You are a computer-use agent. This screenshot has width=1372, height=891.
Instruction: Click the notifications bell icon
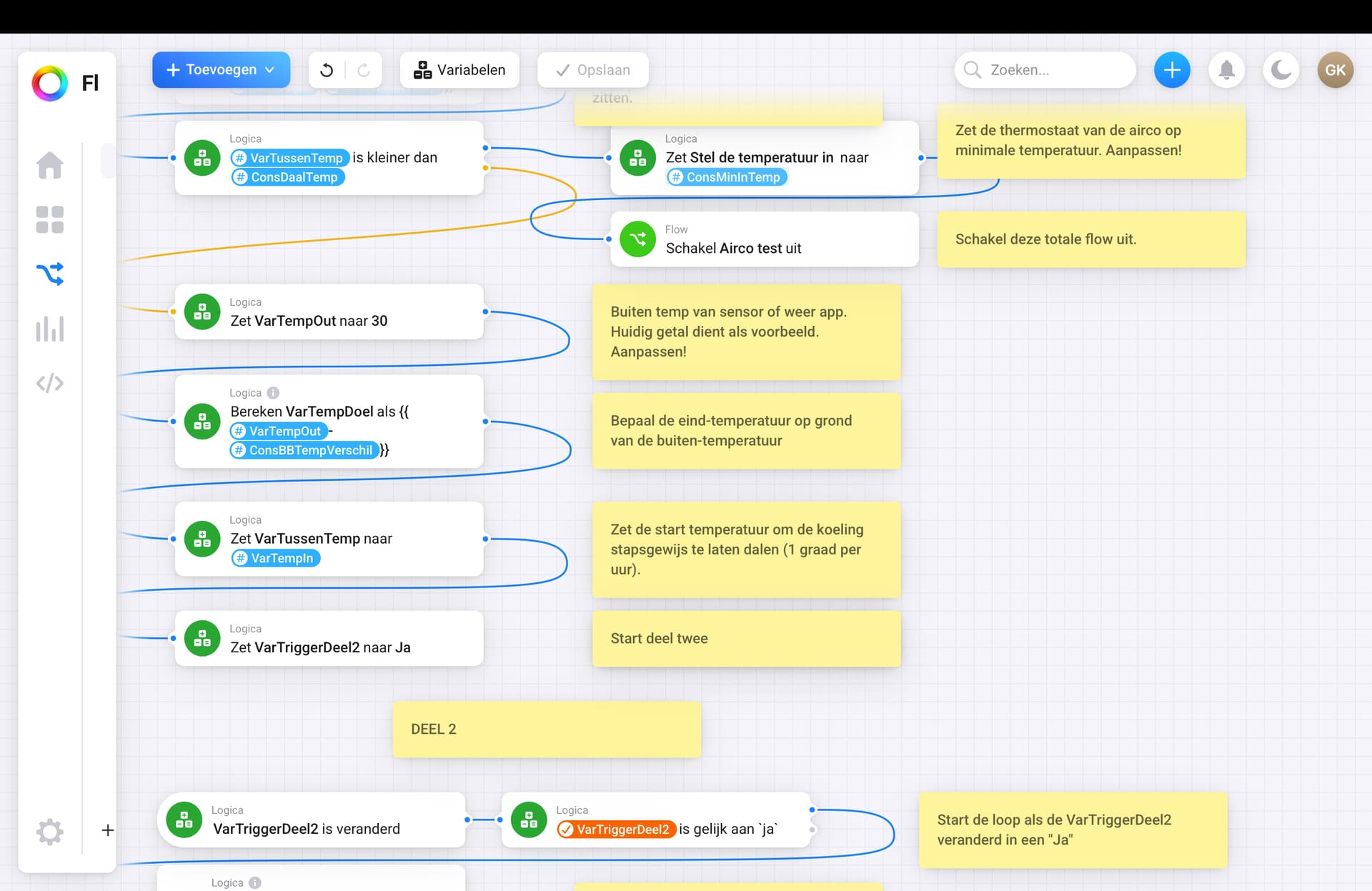[1226, 70]
